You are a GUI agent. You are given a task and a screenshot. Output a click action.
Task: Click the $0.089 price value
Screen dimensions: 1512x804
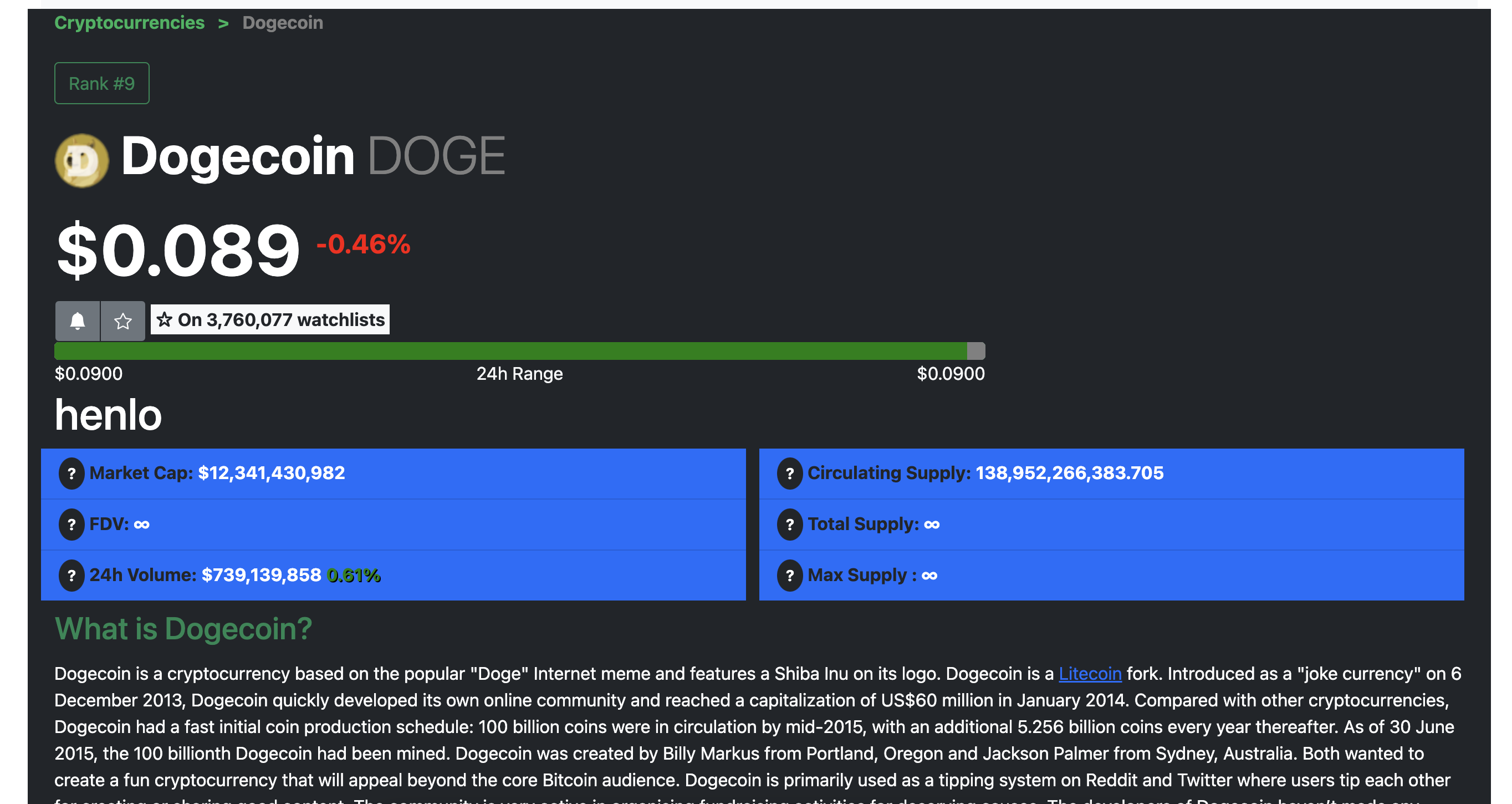coord(178,251)
